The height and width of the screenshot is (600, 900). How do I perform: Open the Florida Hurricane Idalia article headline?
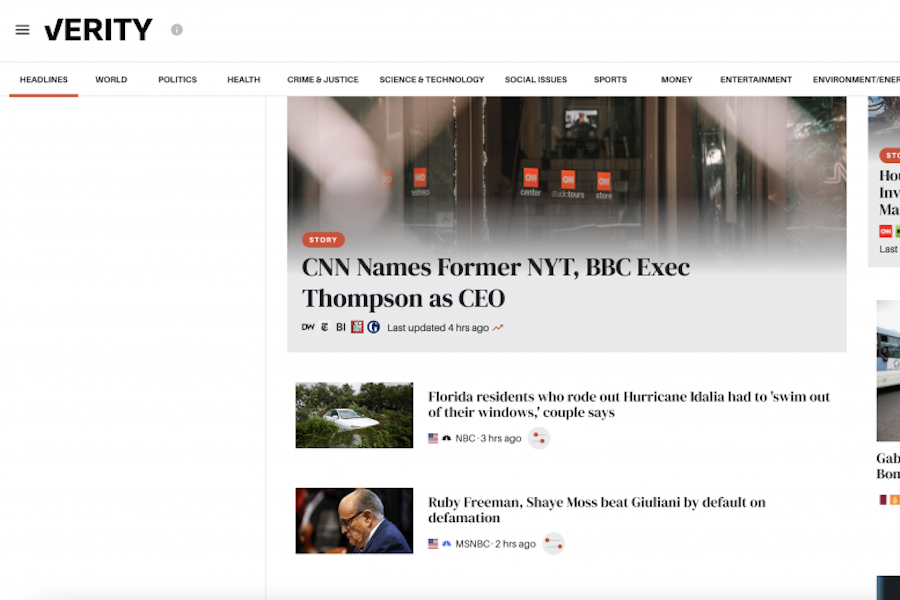pyautogui.click(x=629, y=404)
